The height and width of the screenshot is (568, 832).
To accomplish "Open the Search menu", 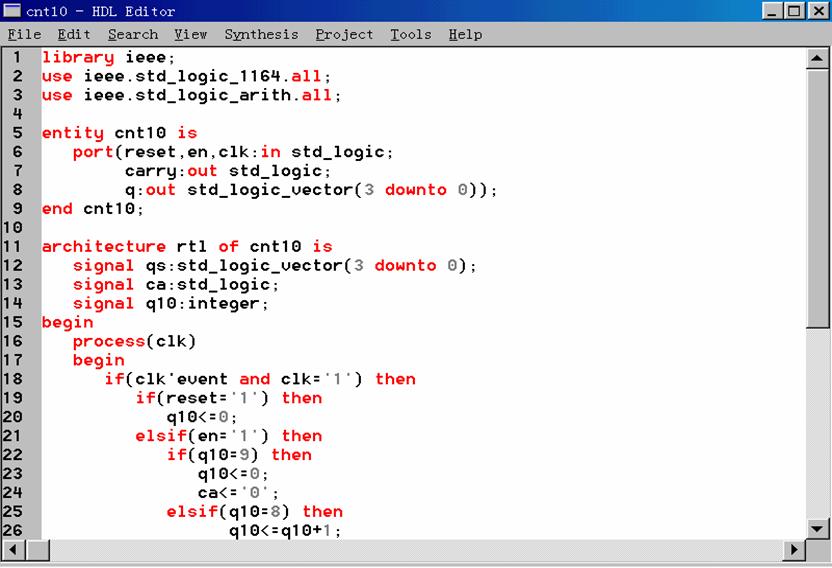I will 133,35.
